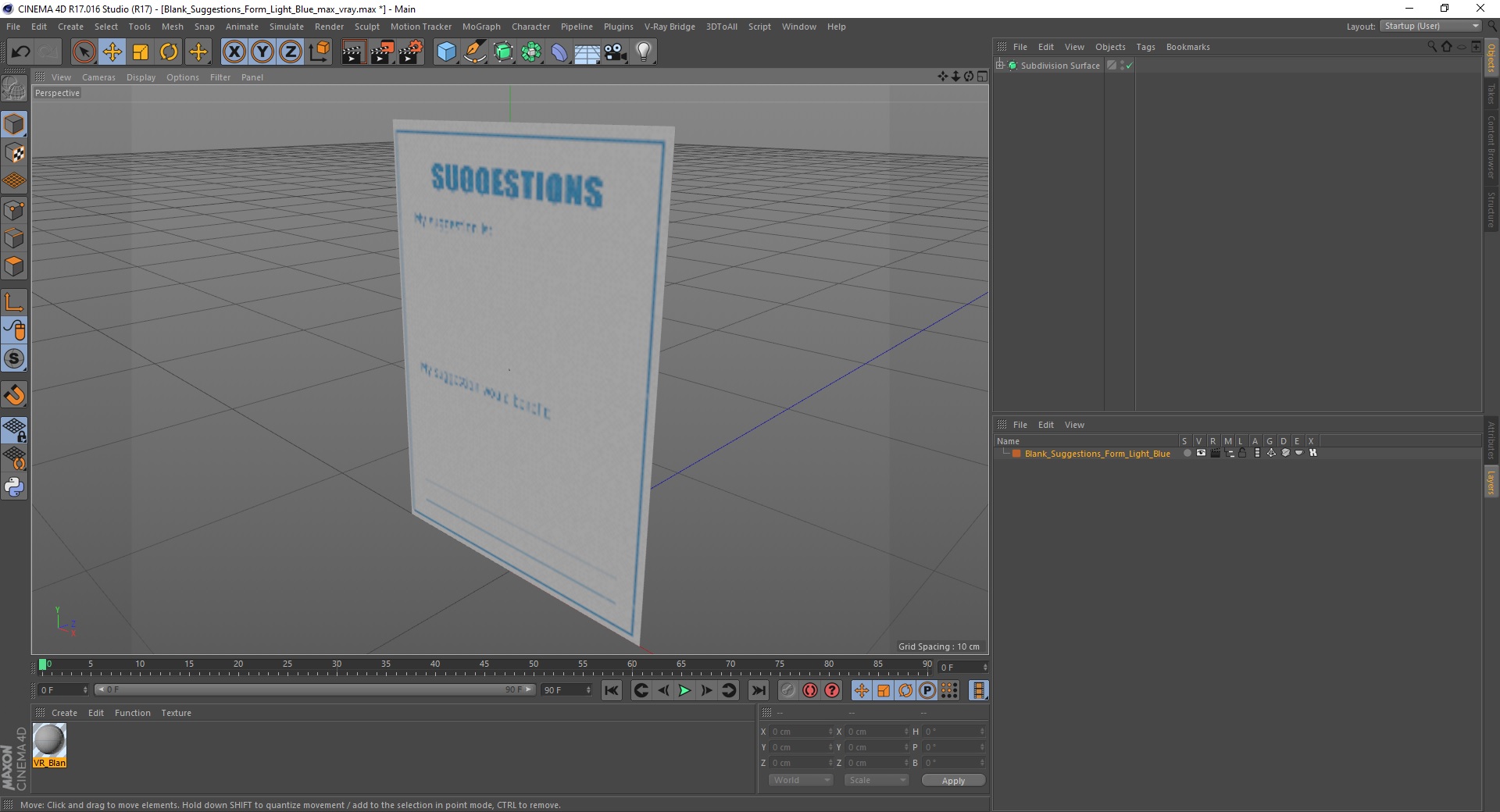Image resolution: width=1500 pixels, height=812 pixels.
Task: Toggle Y axis lock
Action: point(262,52)
